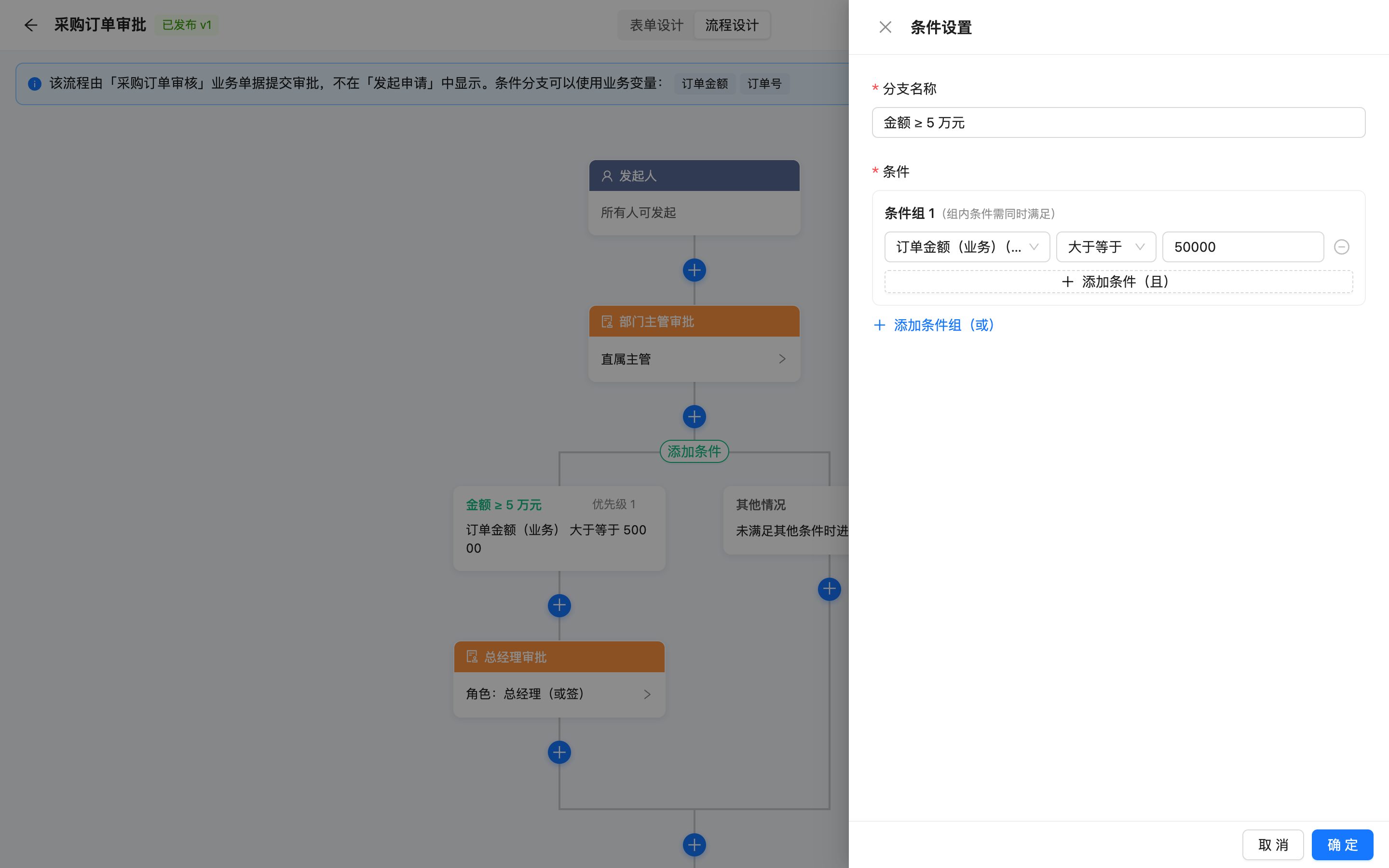Click the 订单金额 variable tag
This screenshot has height=868, width=1389.
tap(704, 84)
